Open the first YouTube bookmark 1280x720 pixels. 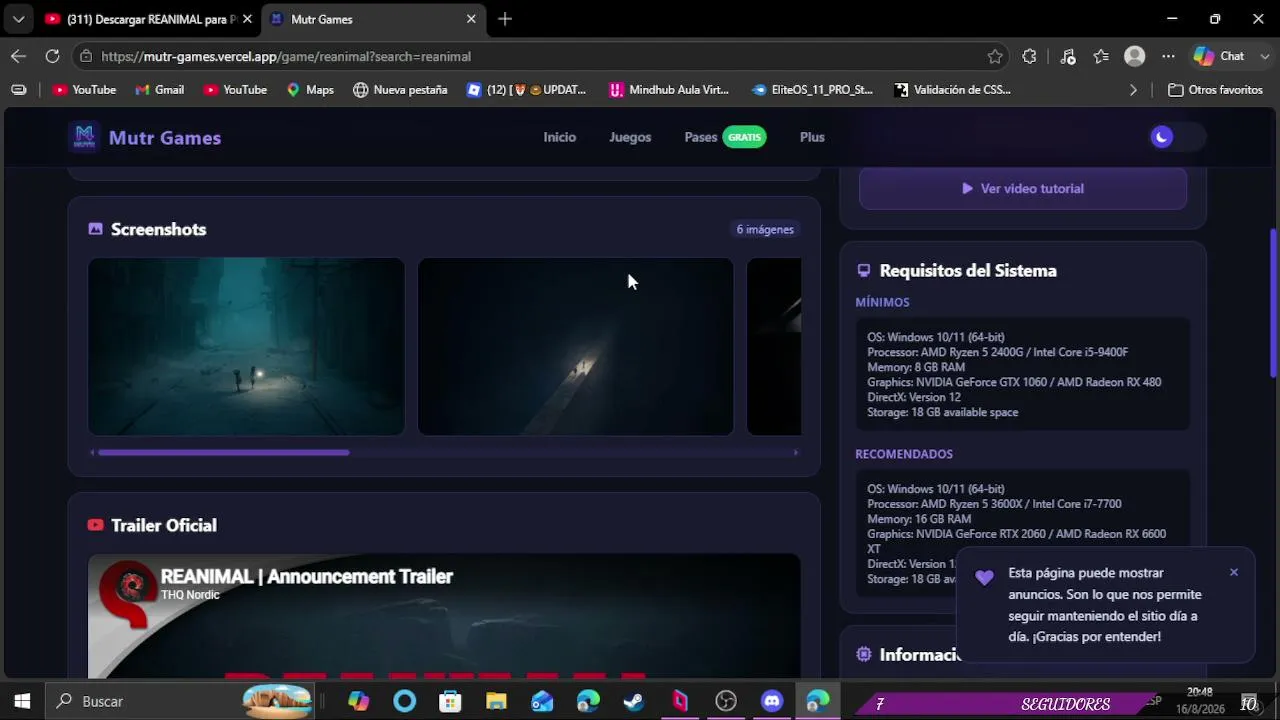tap(84, 90)
